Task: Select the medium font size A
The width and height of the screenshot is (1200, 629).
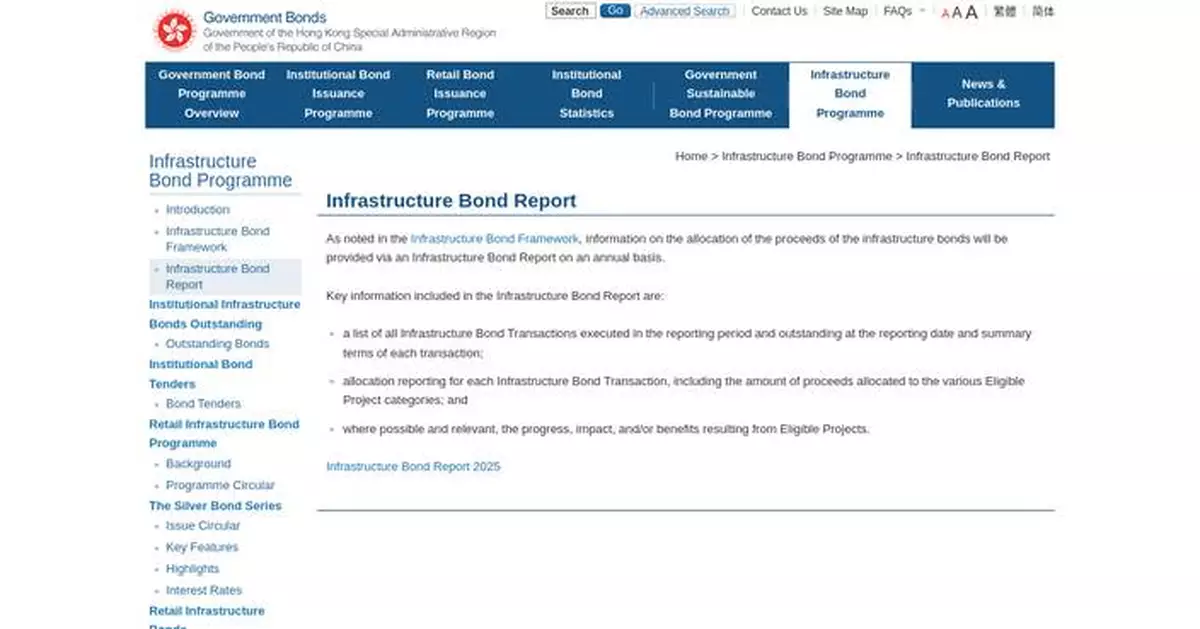Action: pyautogui.click(x=957, y=11)
